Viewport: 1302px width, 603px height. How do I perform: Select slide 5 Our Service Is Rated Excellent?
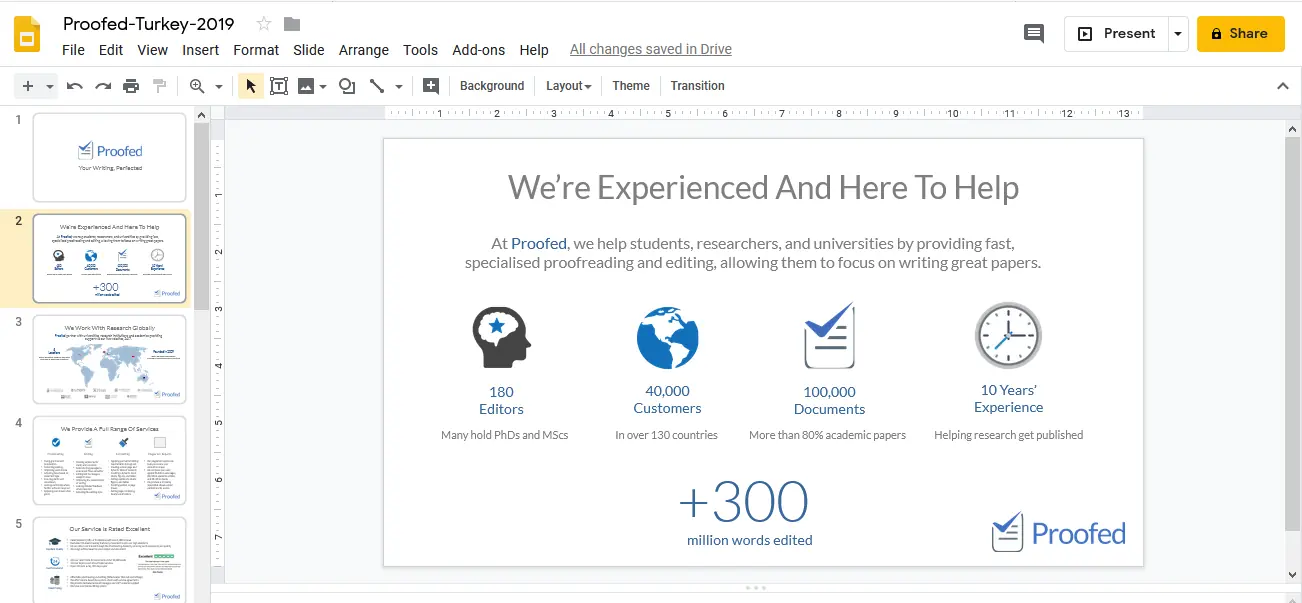pos(110,559)
